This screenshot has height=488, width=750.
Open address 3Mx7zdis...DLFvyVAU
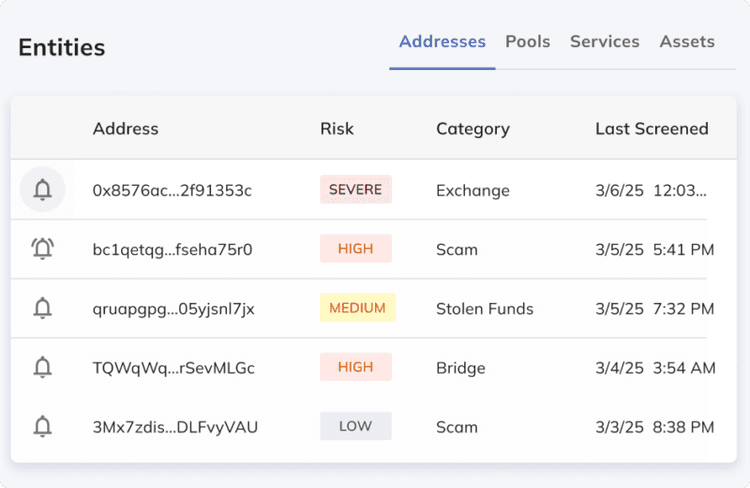pos(175,427)
